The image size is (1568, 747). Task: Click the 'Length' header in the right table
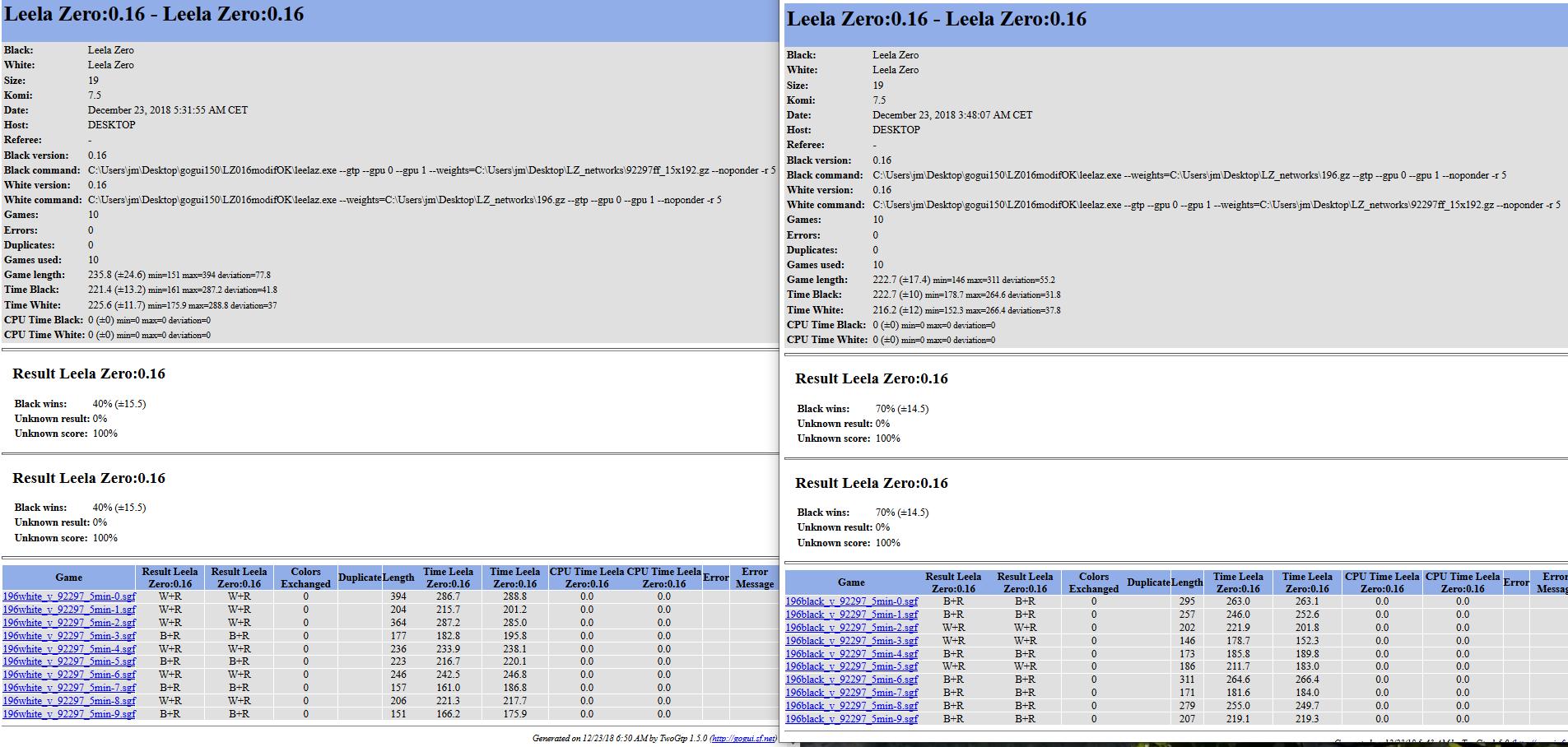coord(1187,582)
